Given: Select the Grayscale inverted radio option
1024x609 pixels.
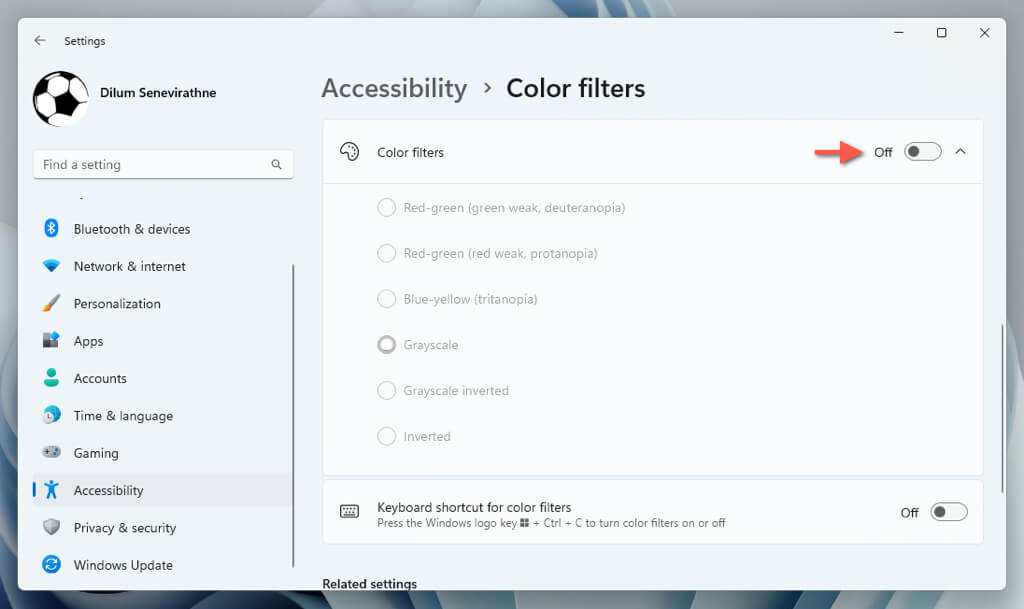Looking at the screenshot, I should click(386, 391).
